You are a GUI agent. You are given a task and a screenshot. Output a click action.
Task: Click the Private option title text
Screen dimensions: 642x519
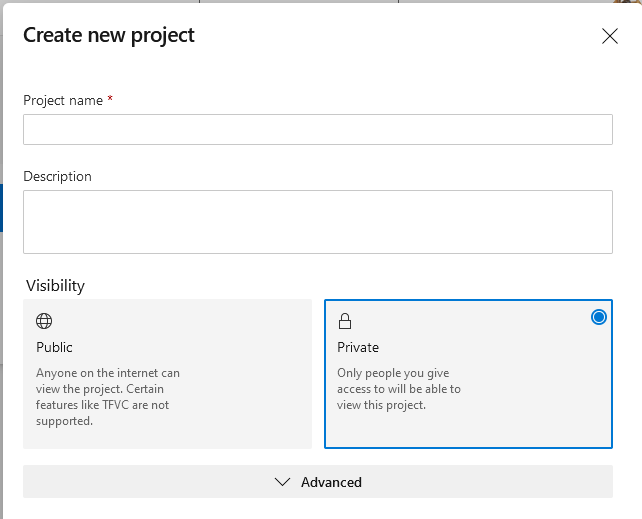358,347
